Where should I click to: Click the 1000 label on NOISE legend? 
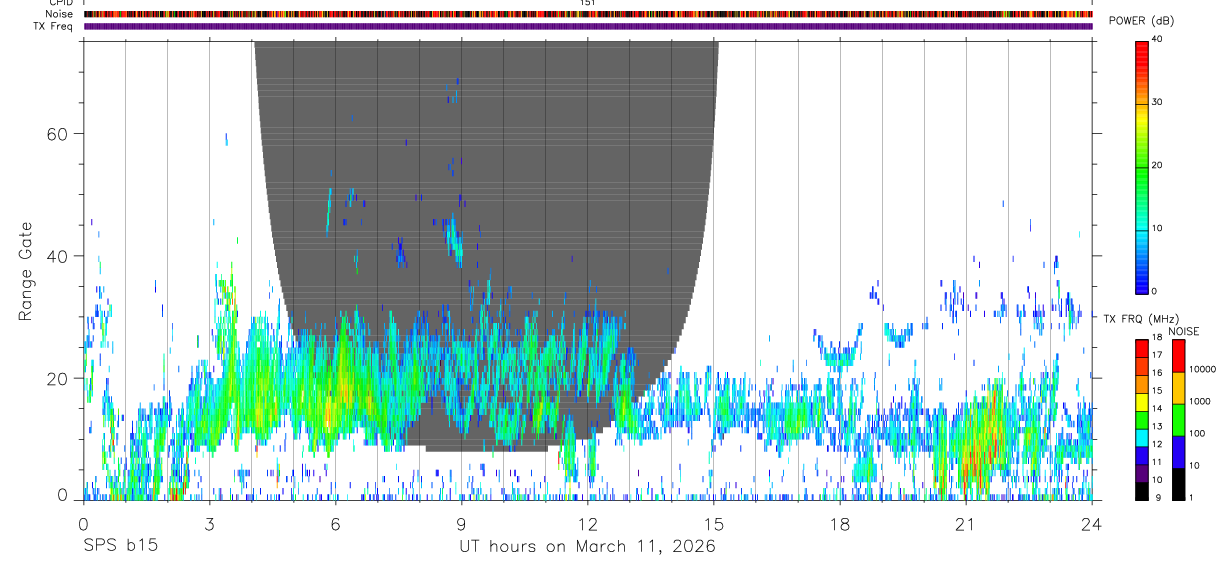point(1200,402)
